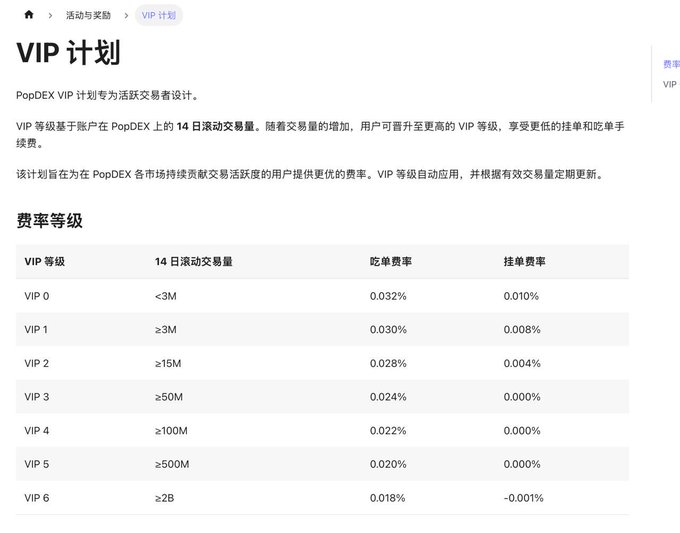Select the VIP 计划 page title

pyautogui.click(x=68, y=53)
